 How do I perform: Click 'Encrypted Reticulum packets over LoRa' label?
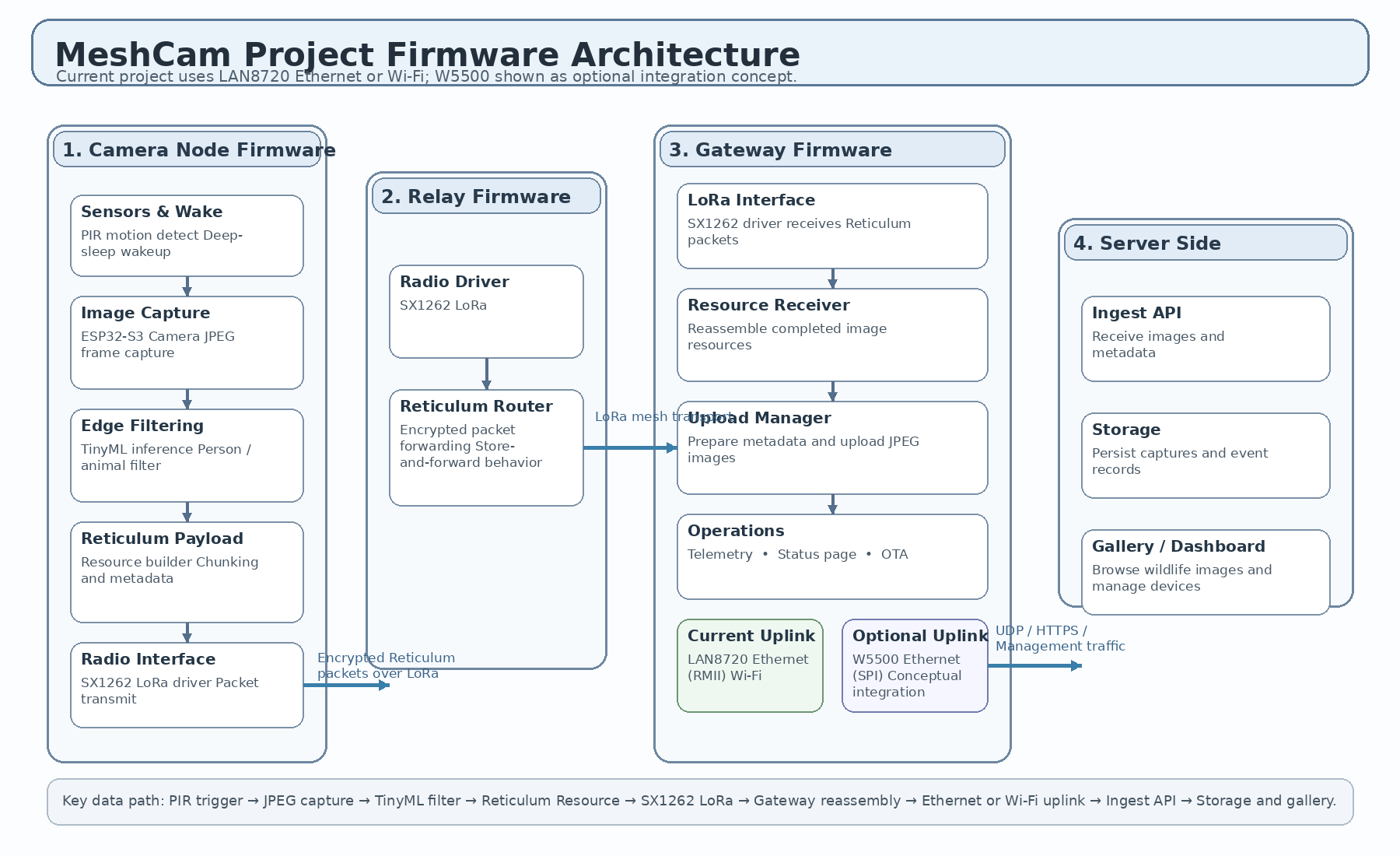(x=386, y=665)
